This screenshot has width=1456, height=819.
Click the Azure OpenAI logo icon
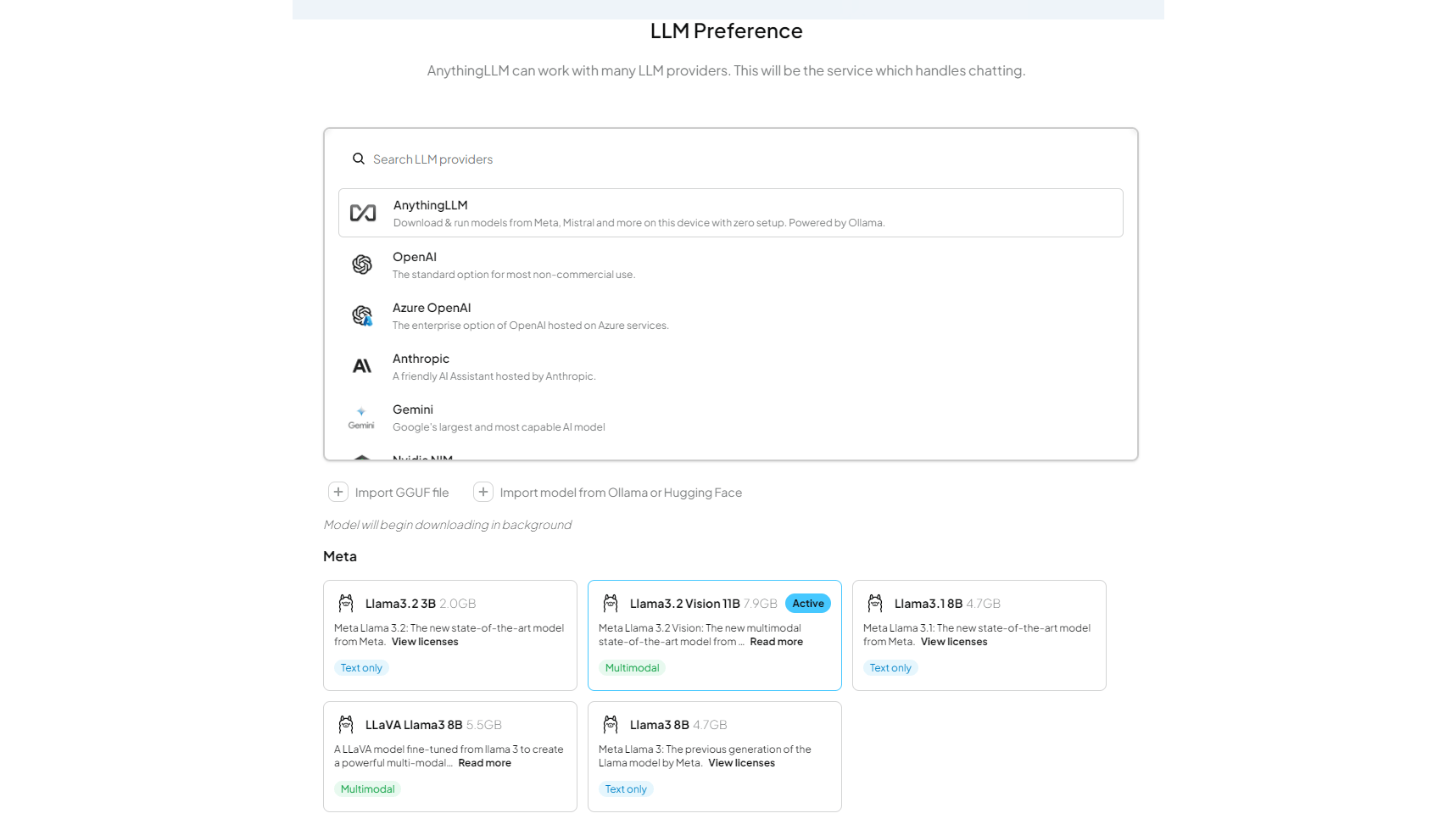[x=362, y=315]
